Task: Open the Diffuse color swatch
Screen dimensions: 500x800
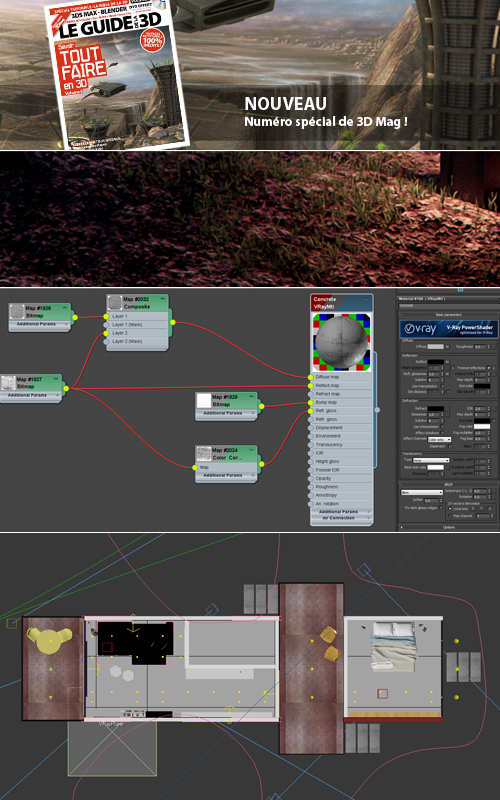Action: click(x=436, y=346)
